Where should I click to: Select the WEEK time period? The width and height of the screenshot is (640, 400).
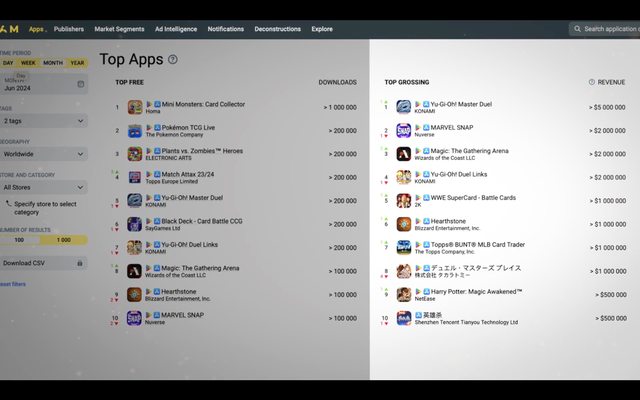tap(28, 63)
